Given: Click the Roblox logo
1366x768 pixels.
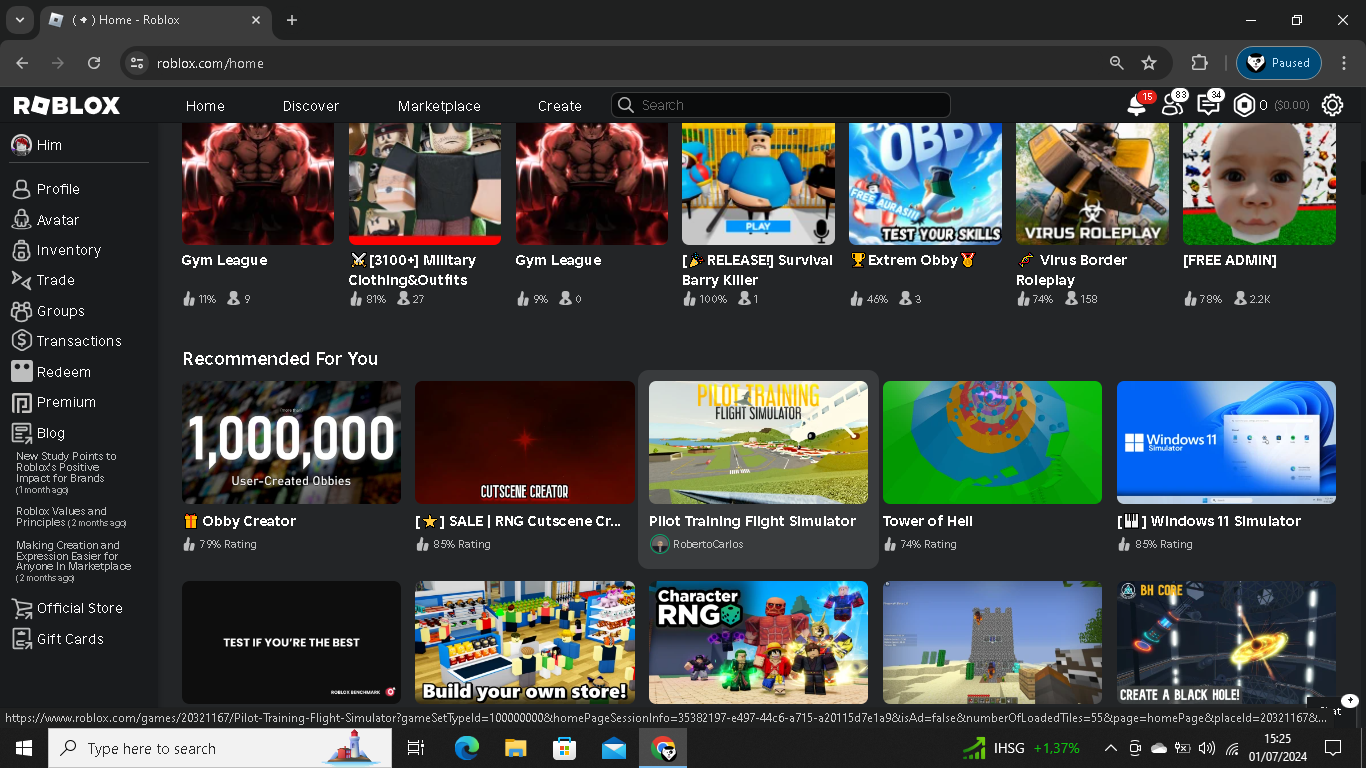Looking at the screenshot, I should (x=66, y=105).
